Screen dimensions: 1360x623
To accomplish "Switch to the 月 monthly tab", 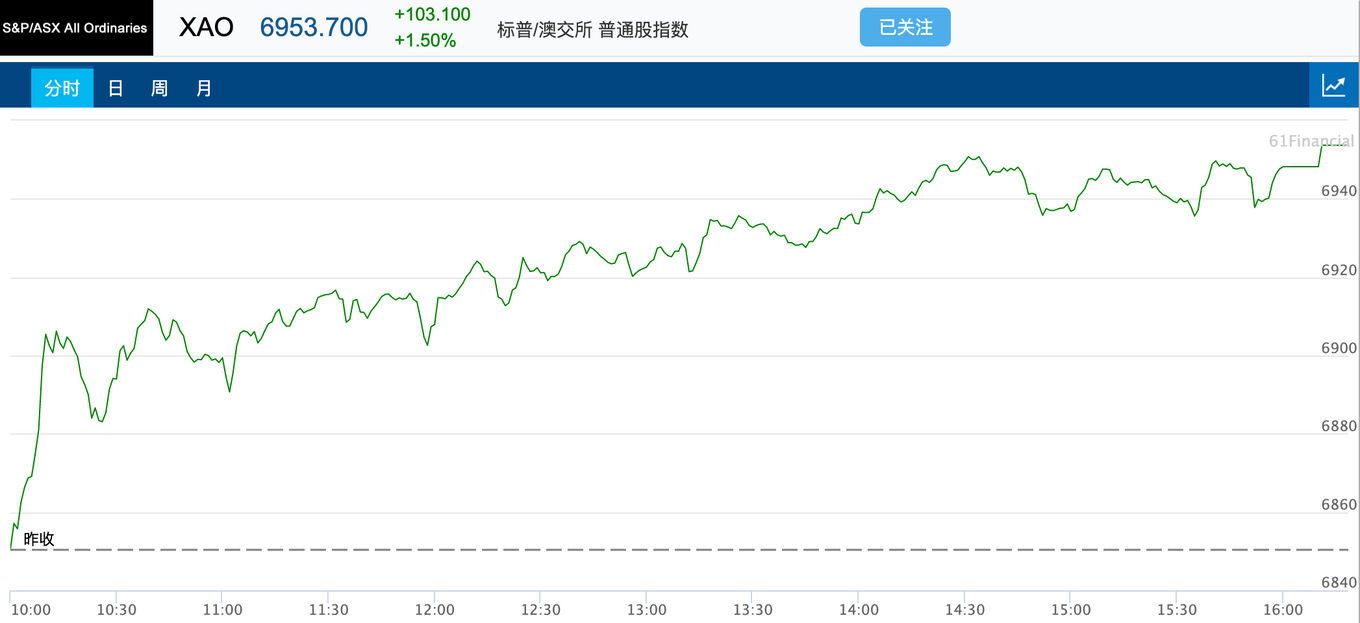I will point(203,88).
